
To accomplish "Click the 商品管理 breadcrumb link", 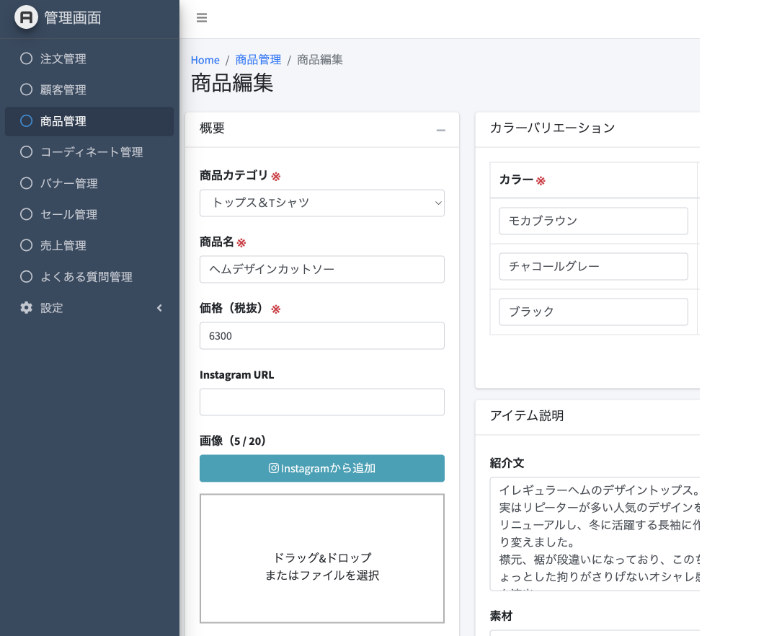I will 258,60.
